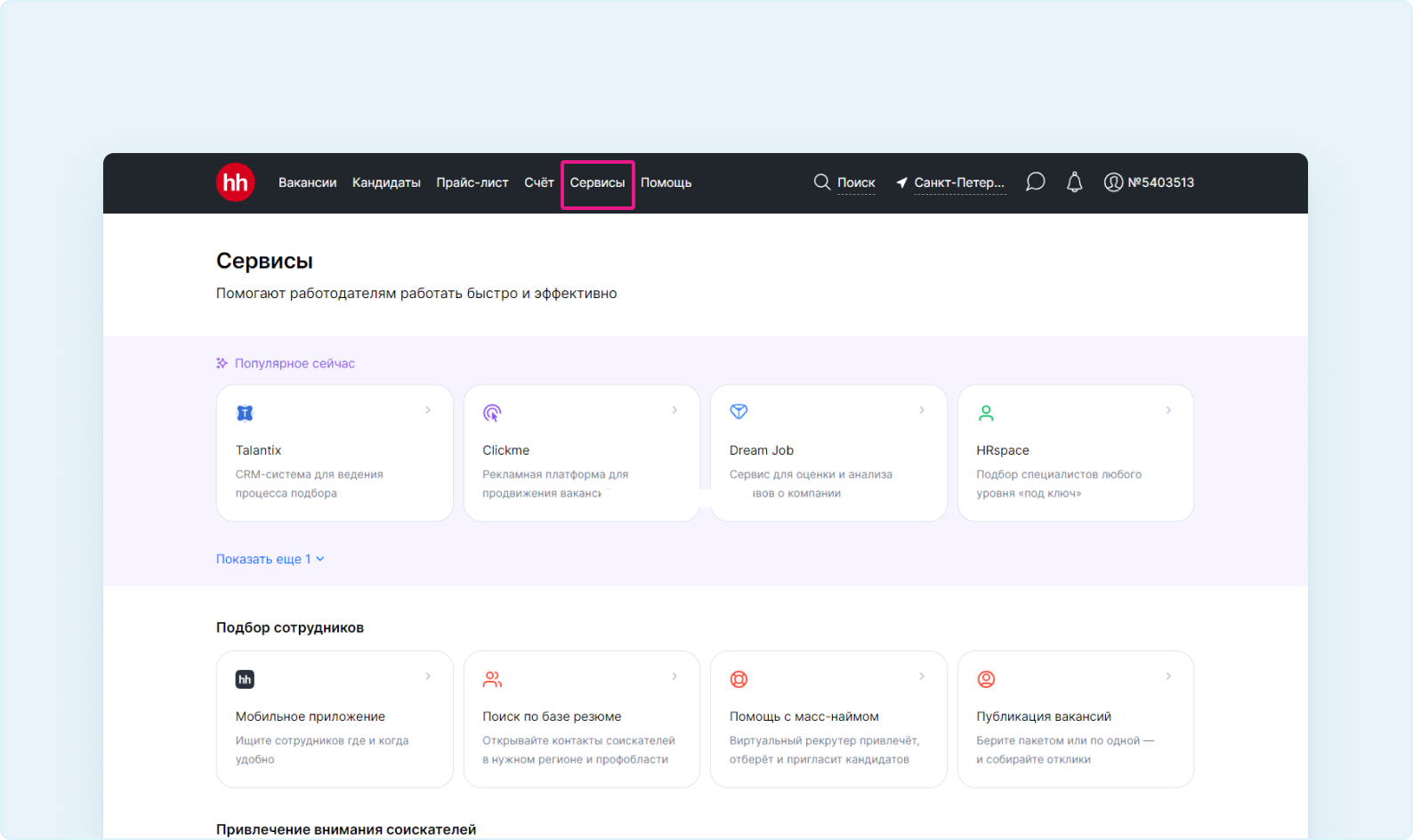Open Мобильное приложение service title

[x=311, y=716]
